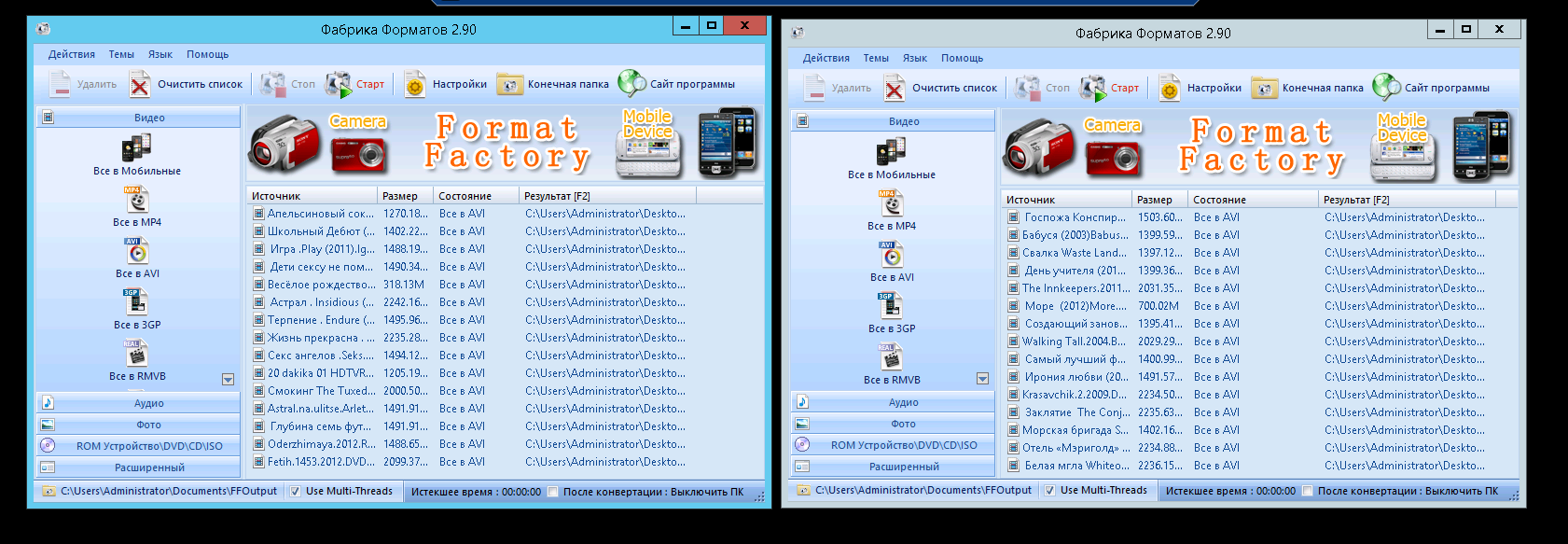Select Все в Мобильные icon, right window
The image size is (1568, 544).
point(891,151)
